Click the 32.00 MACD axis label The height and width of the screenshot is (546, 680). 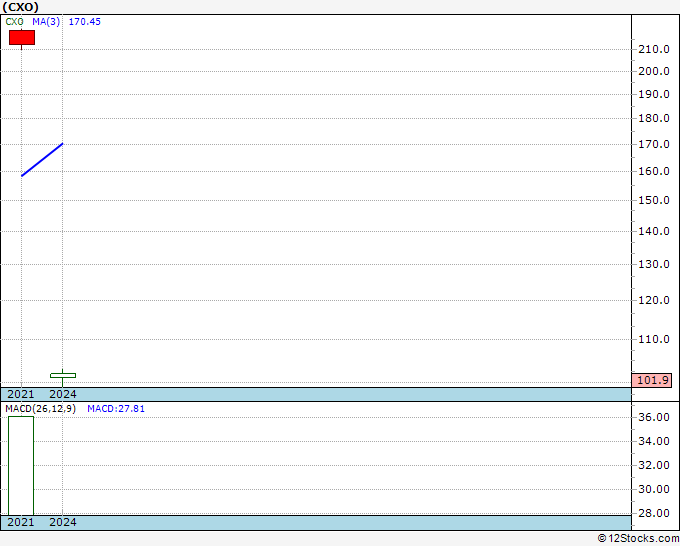click(x=654, y=465)
